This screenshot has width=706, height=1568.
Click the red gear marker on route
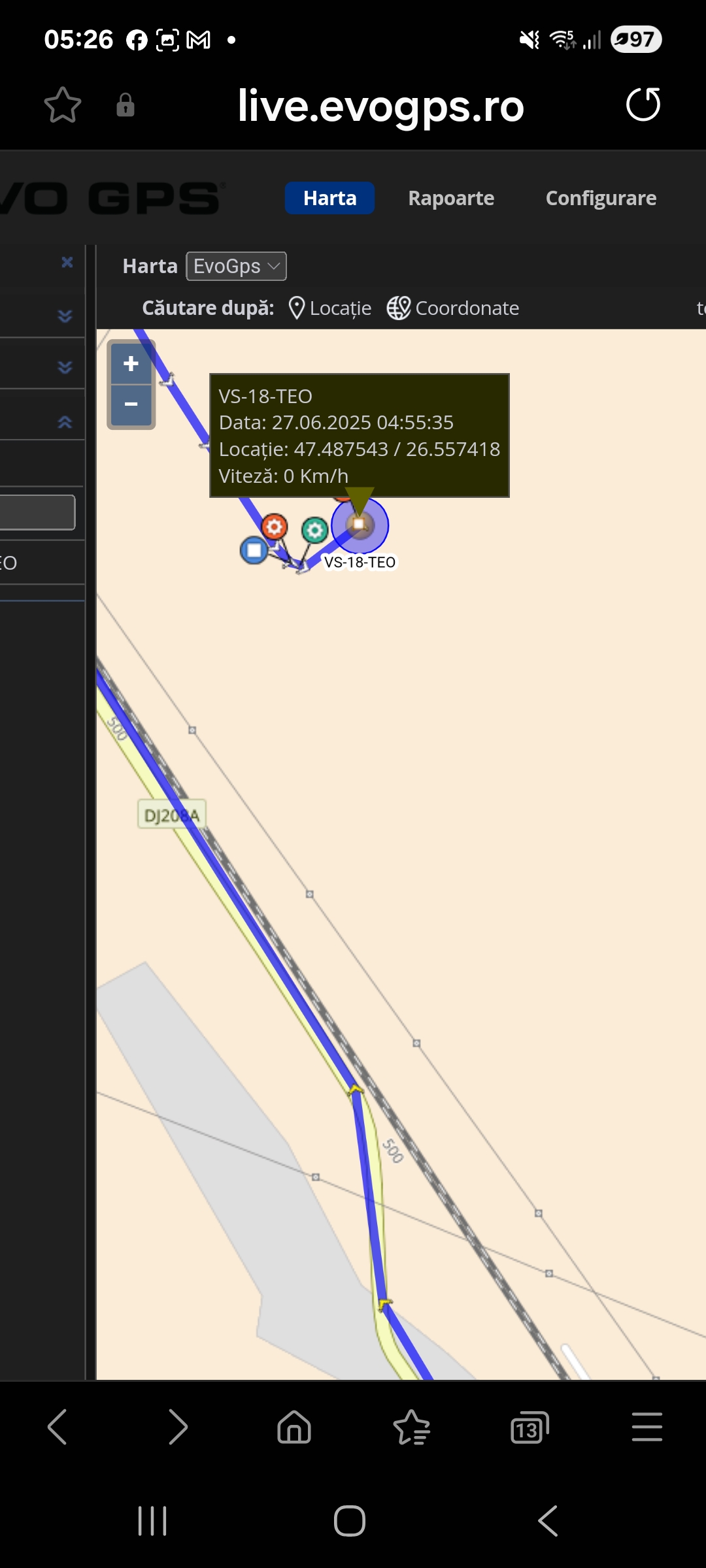275,526
